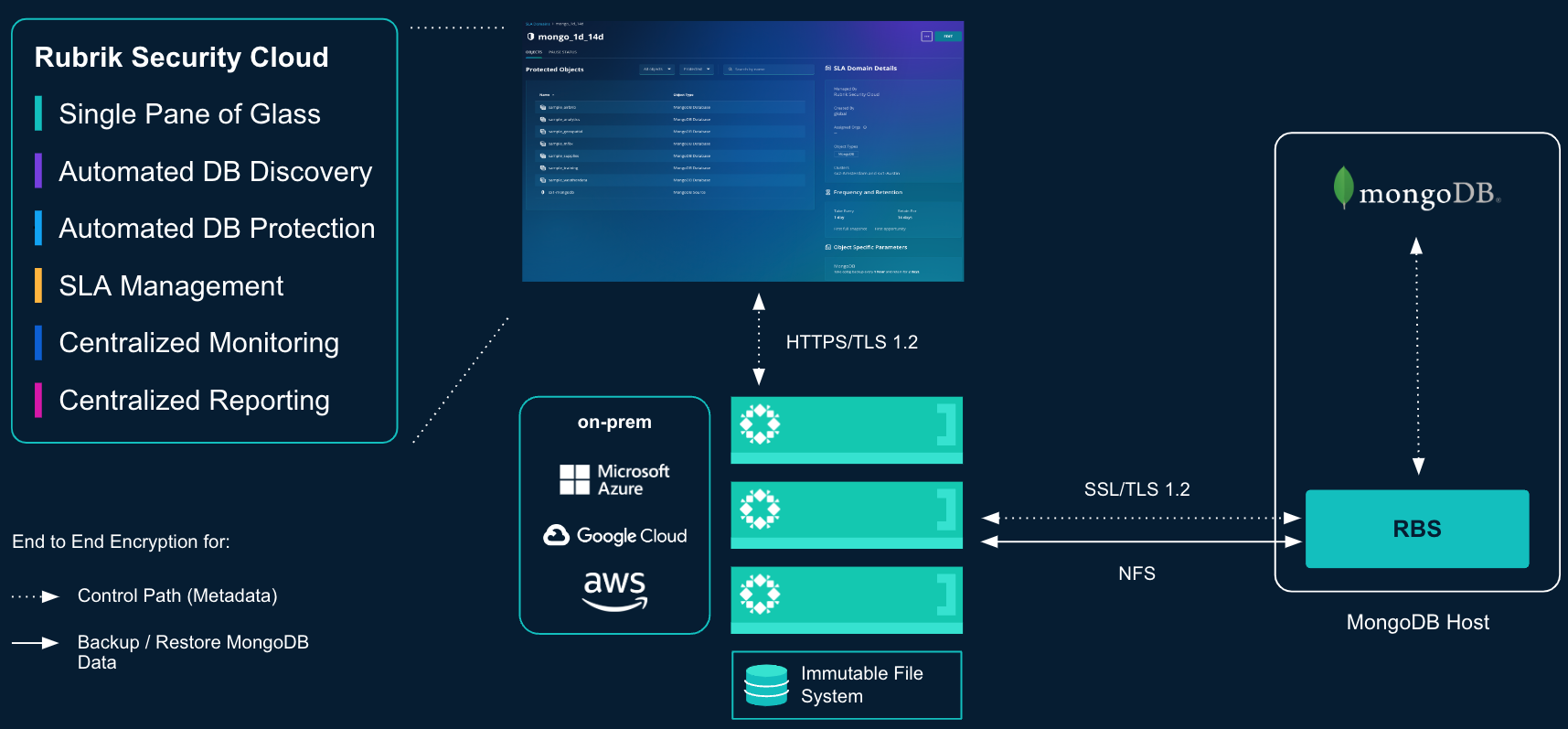Follow the SLA Domains breadcrumb link
This screenshot has width=1568, height=729.
[538, 24]
